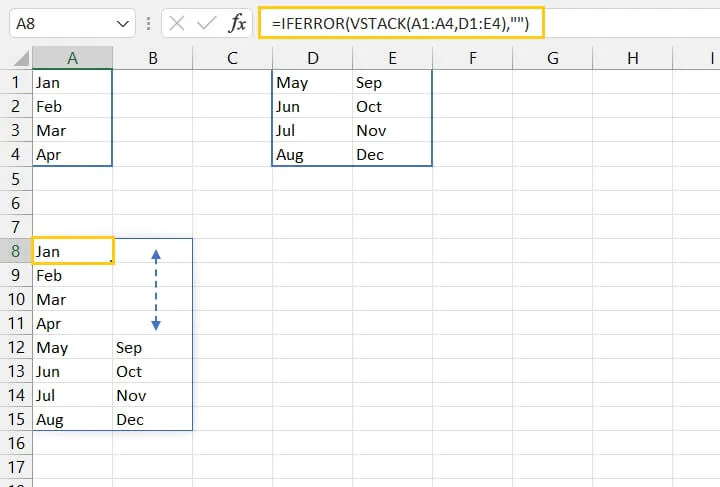This screenshot has height=487, width=720.
Task: Click the formula bar resize dots handle
Action: (x=148, y=23)
